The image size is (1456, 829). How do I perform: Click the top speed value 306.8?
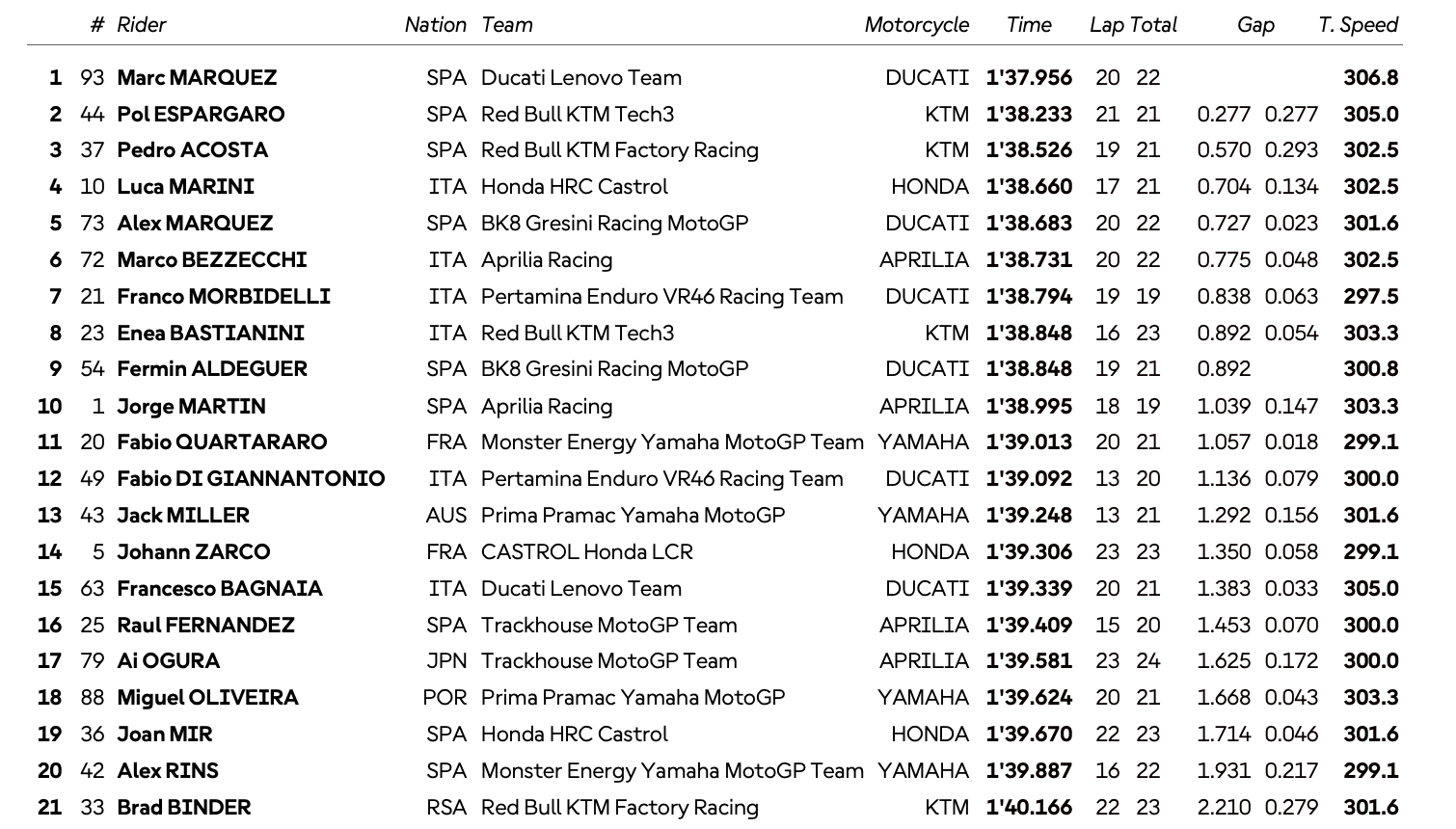coord(1370,78)
